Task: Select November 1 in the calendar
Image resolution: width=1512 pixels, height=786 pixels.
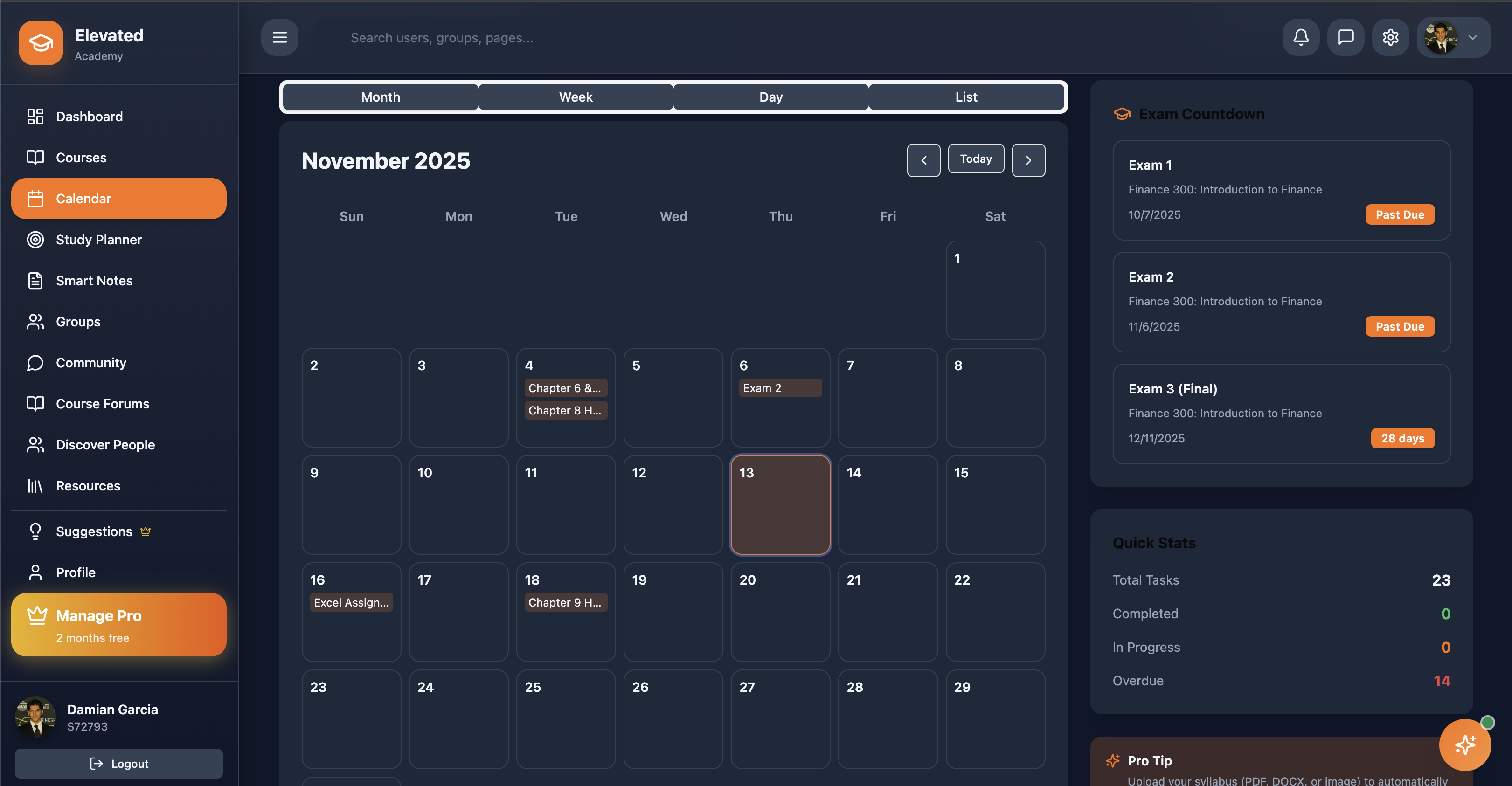Action: pos(995,290)
